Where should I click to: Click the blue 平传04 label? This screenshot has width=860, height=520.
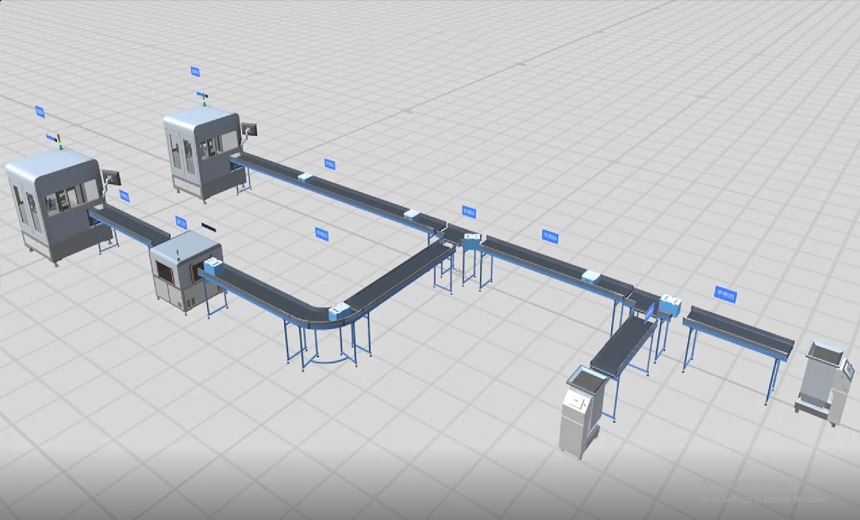coord(550,236)
